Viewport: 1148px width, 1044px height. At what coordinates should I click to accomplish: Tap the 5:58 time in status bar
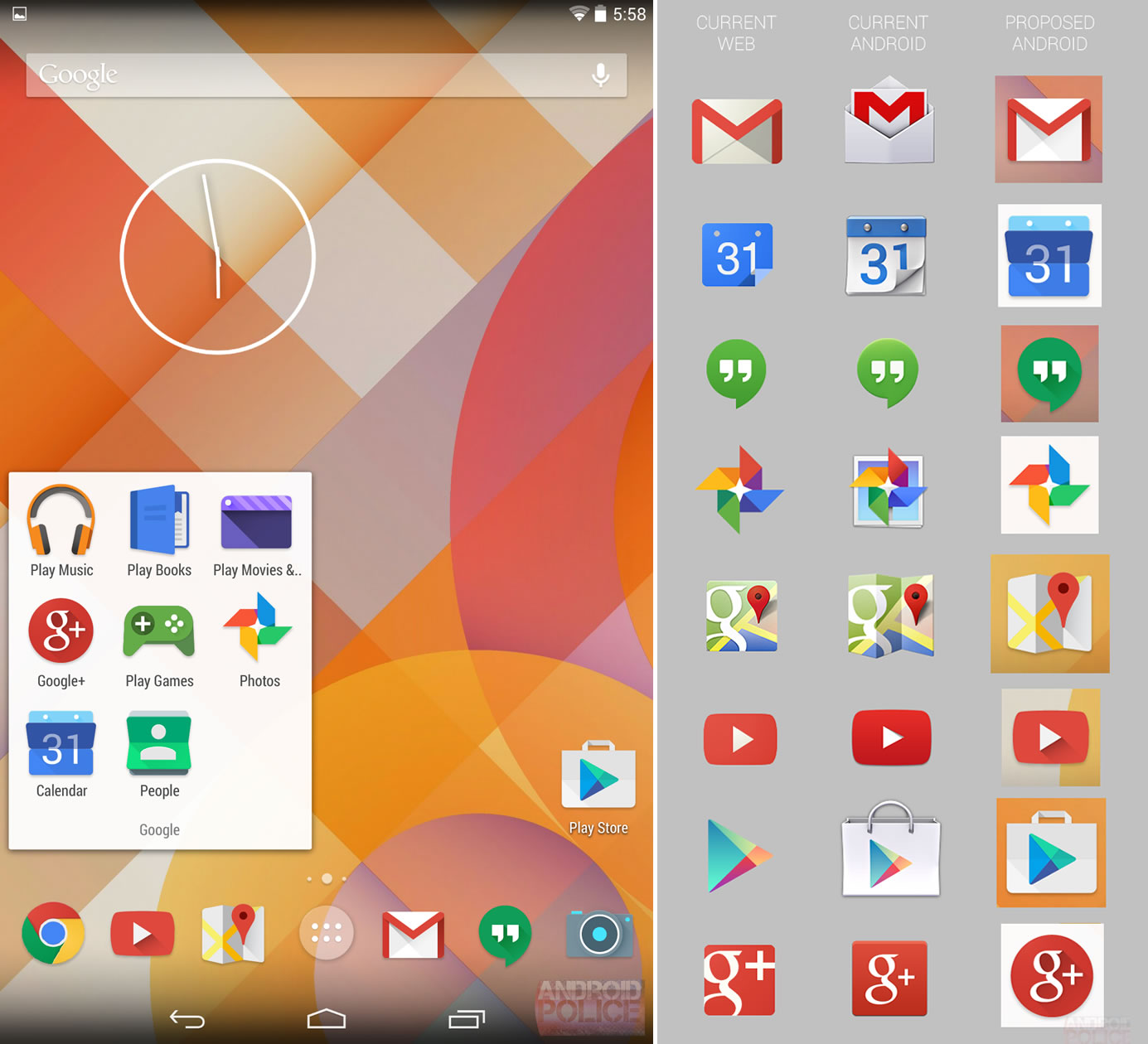tap(629, 14)
